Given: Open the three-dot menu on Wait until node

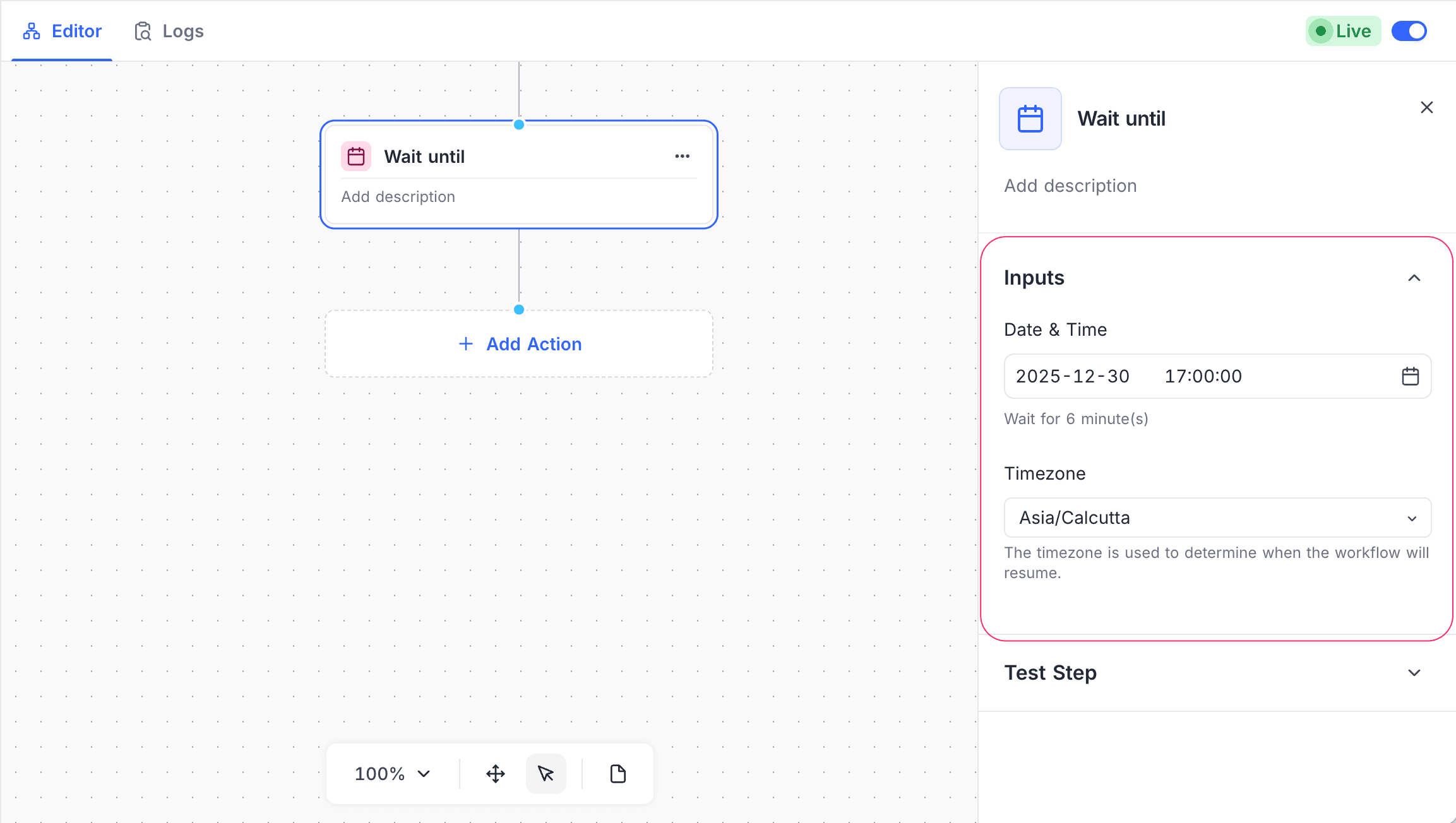Looking at the screenshot, I should 682,156.
